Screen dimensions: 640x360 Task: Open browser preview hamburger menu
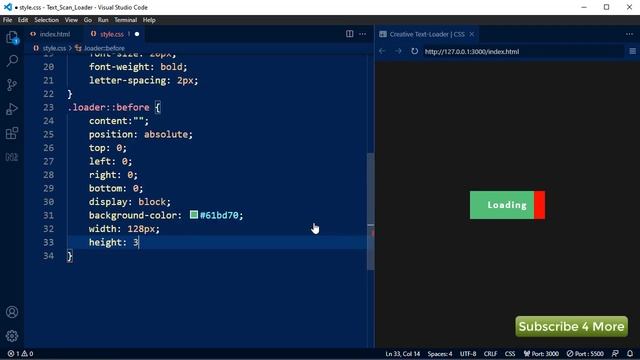(x=632, y=51)
